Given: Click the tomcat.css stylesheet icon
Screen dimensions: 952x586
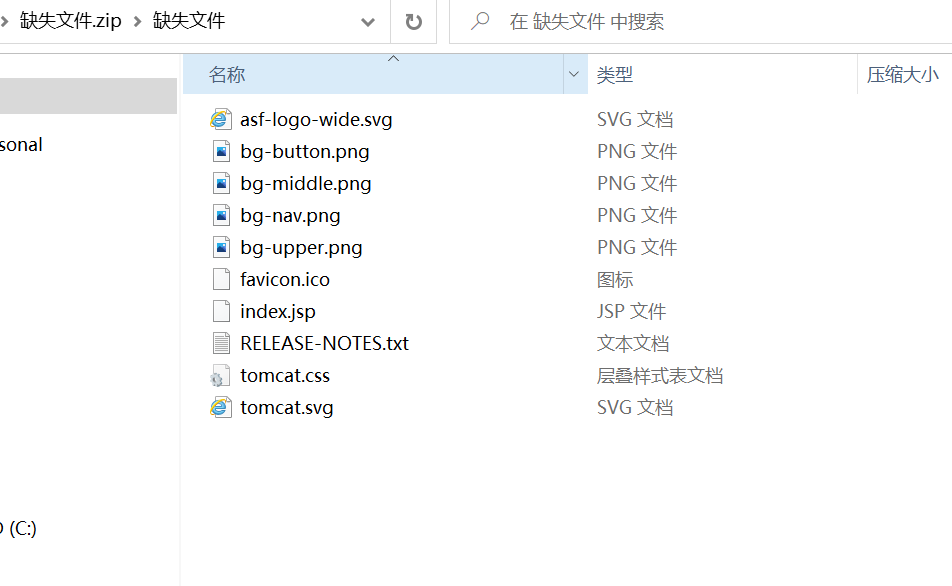Looking at the screenshot, I should (220, 376).
